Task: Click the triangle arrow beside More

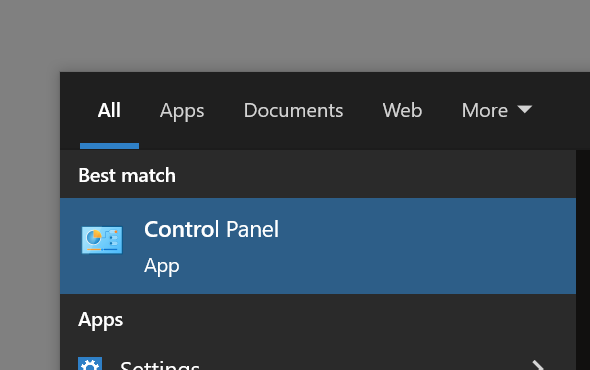Action: click(x=525, y=109)
